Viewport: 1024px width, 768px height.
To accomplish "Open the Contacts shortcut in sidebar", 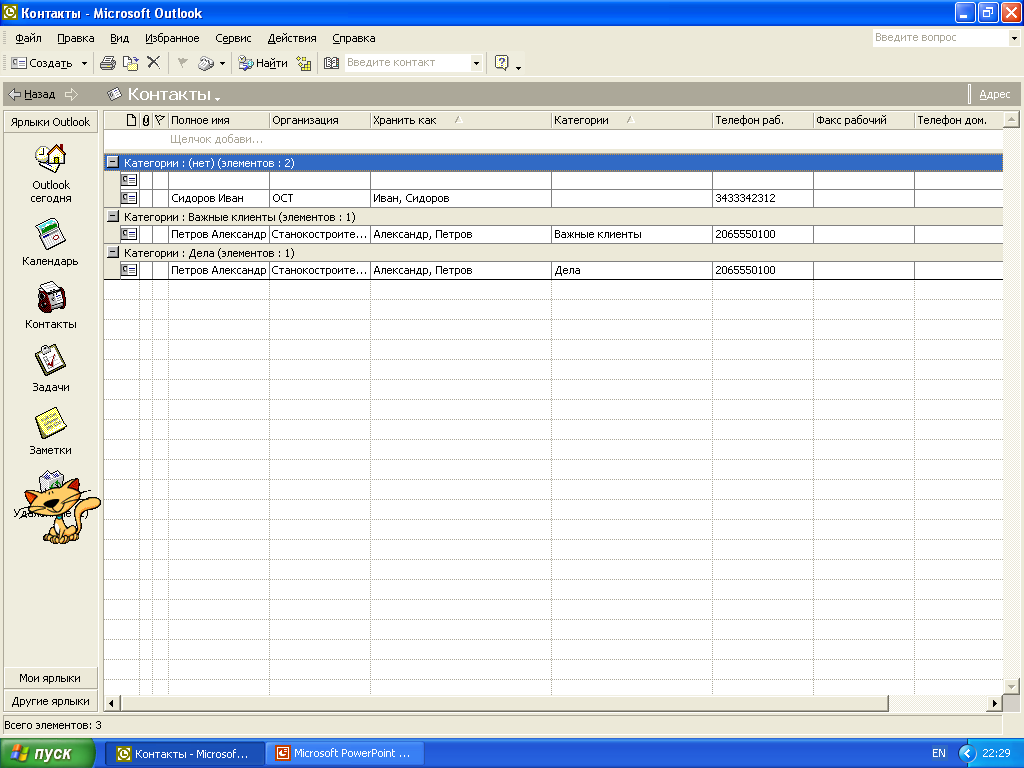I will click(x=50, y=306).
